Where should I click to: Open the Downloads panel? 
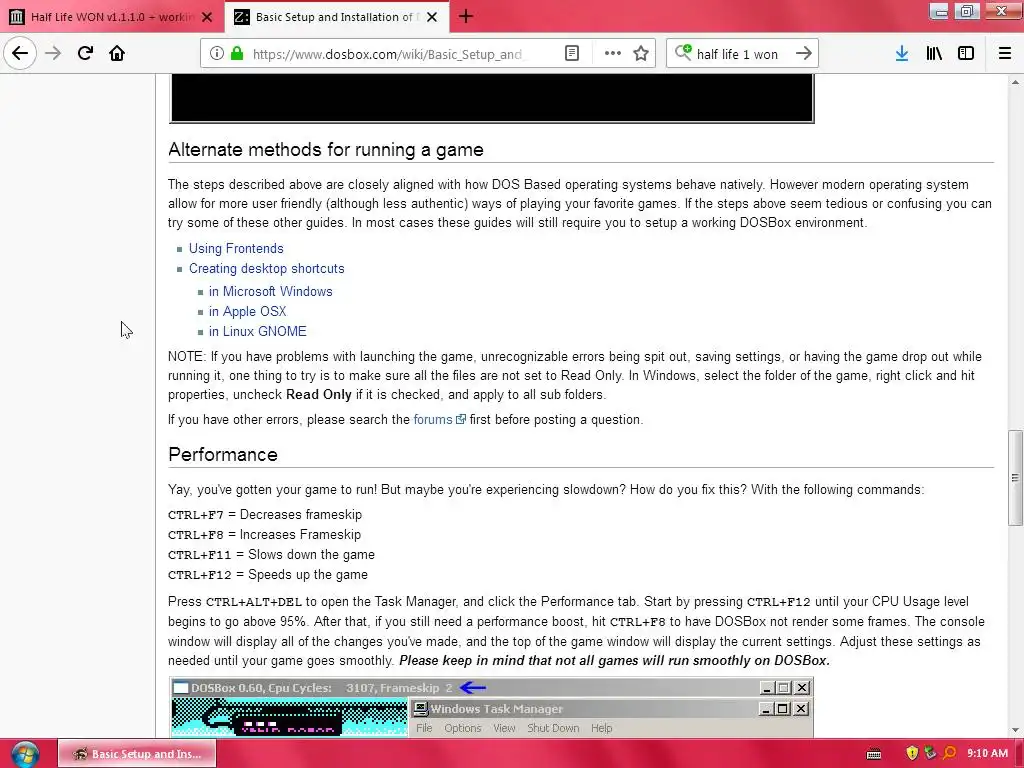[x=902, y=54]
